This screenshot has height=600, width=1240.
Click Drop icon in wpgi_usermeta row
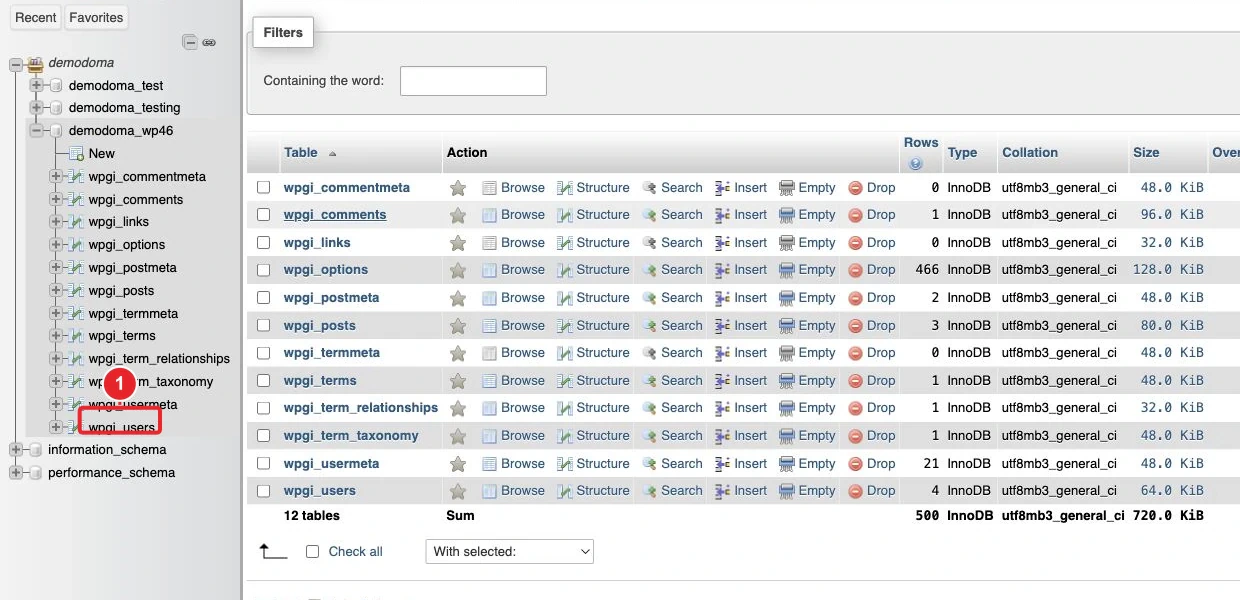tap(855, 464)
